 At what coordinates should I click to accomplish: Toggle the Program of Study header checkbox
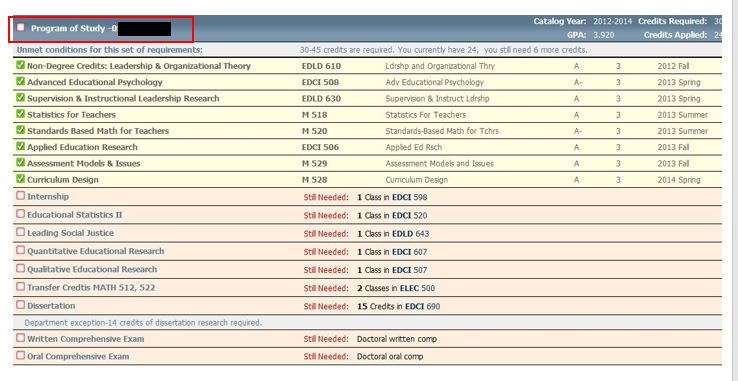click(20, 27)
